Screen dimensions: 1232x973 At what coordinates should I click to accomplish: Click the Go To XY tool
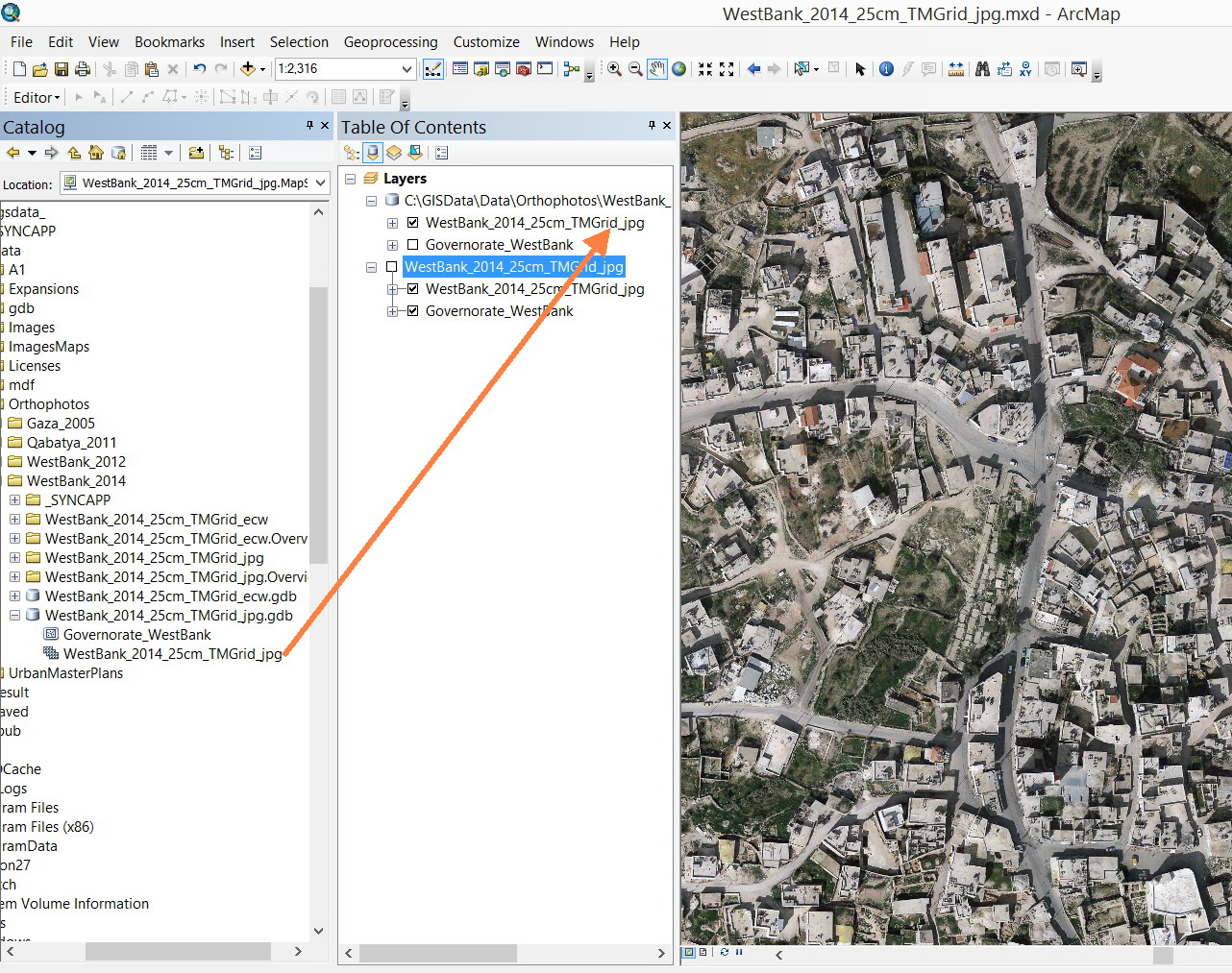(x=1025, y=69)
